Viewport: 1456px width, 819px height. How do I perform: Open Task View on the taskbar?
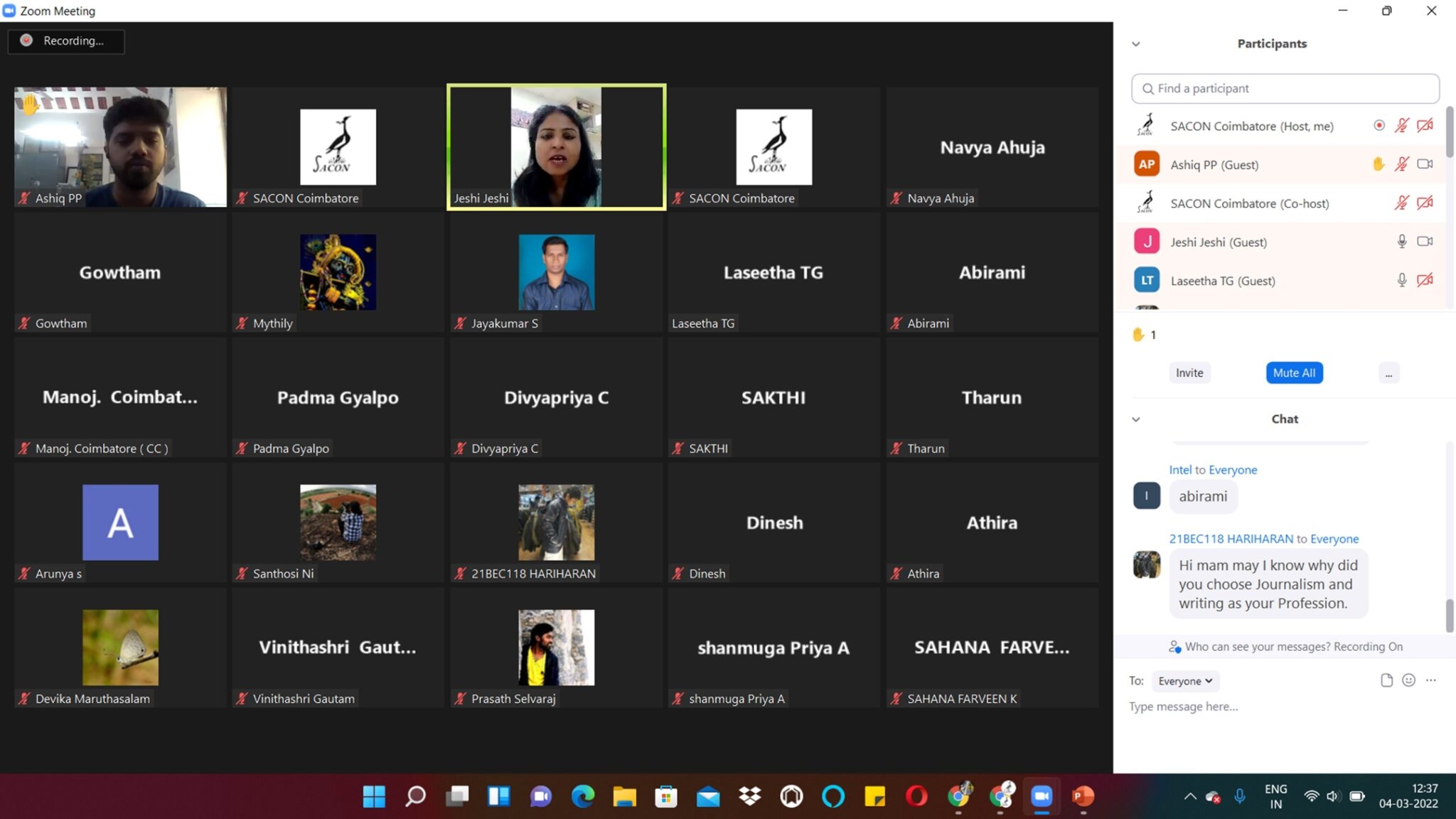tap(457, 796)
